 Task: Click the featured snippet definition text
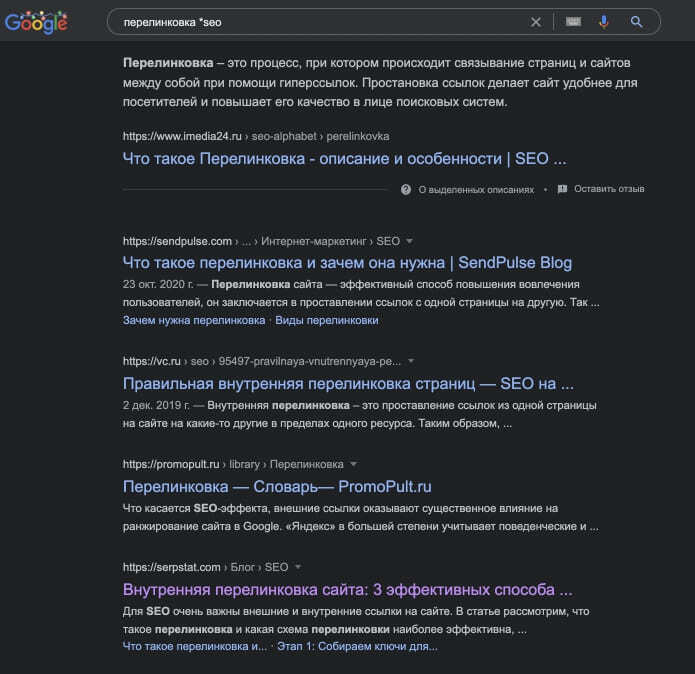(380, 82)
